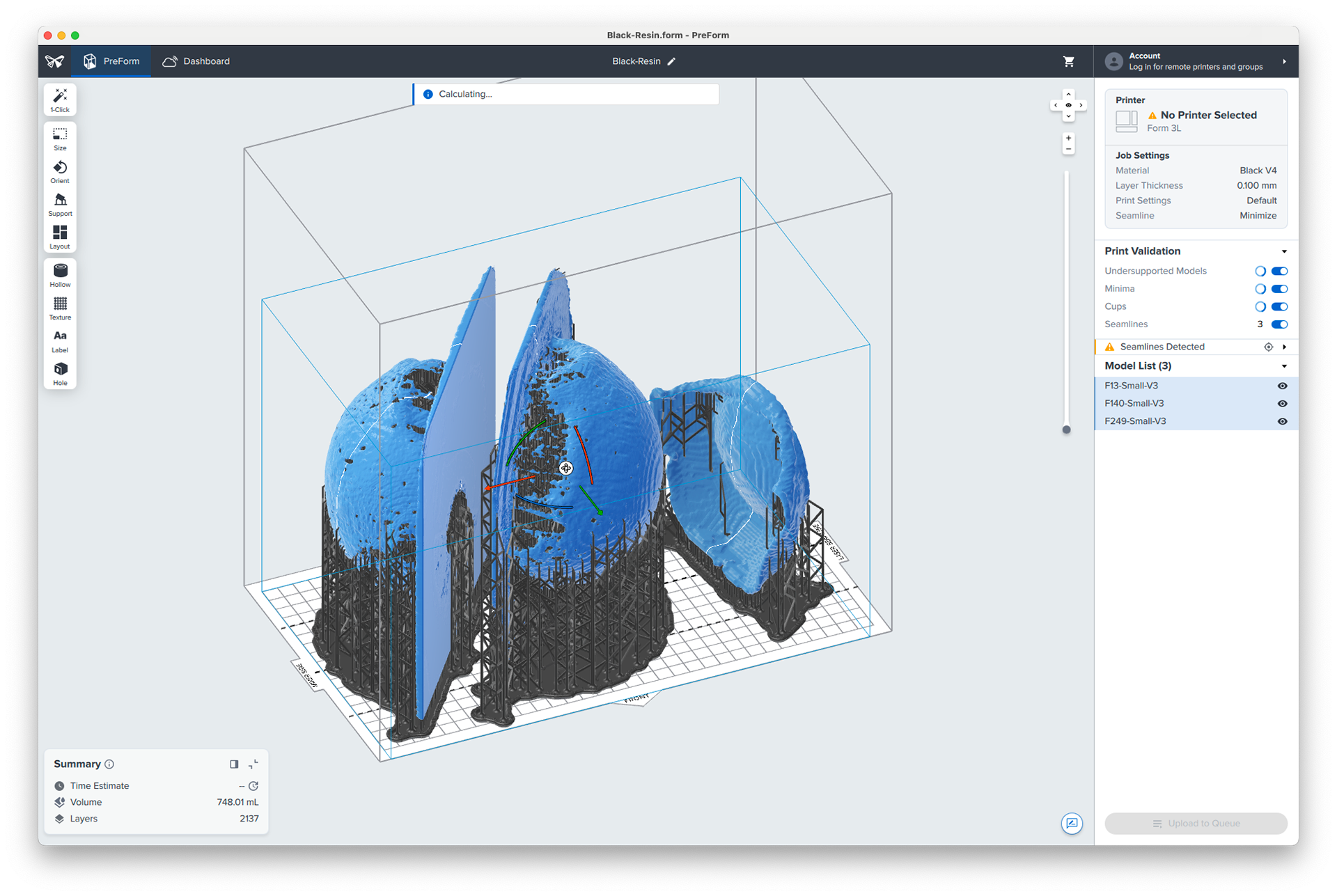Screen dimensions: 1337x896
Task: Toggle the Minima validation switch
Action: pyautogui.click(x=1279, y=289)
